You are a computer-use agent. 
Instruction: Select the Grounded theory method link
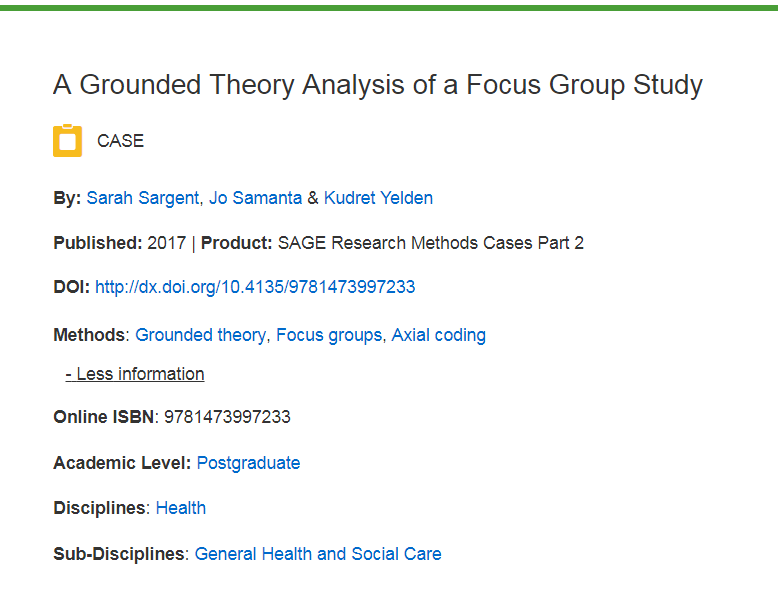coord(201,335)
